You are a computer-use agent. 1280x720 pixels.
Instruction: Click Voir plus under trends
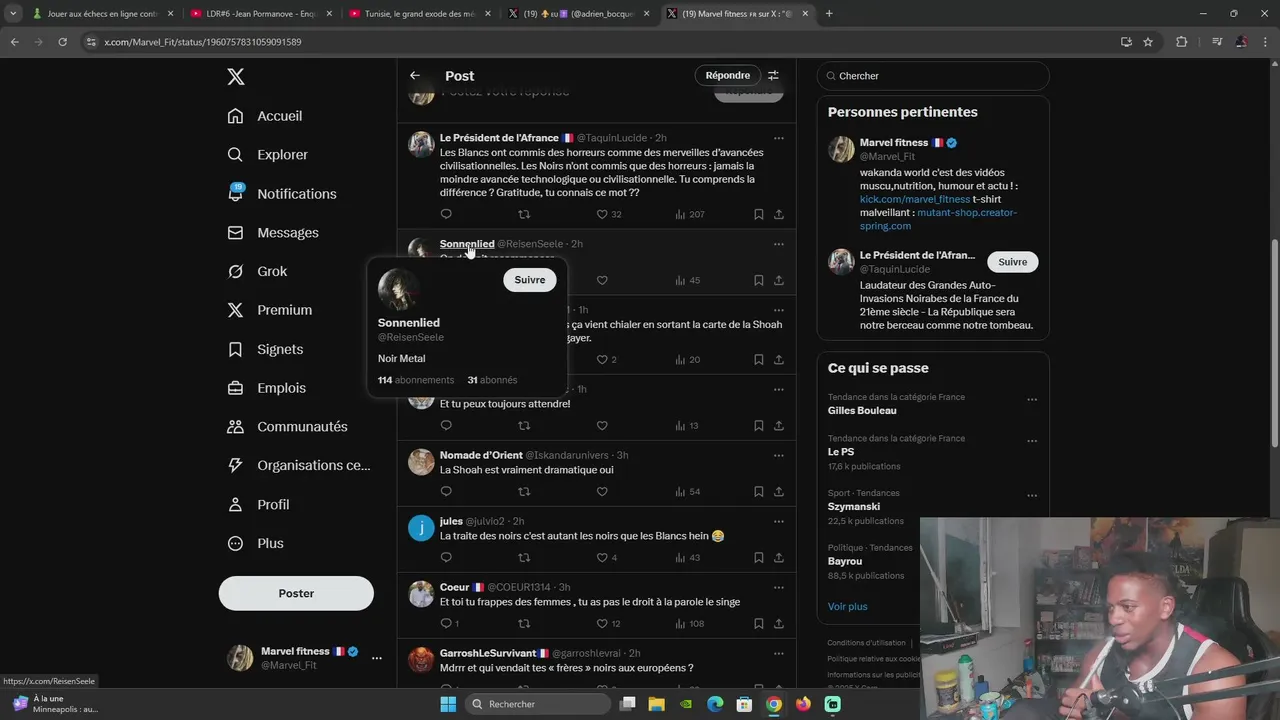[x=848, y=607]
